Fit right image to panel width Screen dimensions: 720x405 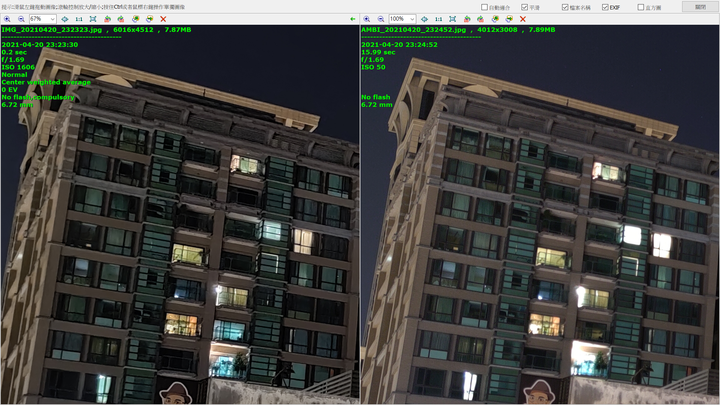[424, 19]
